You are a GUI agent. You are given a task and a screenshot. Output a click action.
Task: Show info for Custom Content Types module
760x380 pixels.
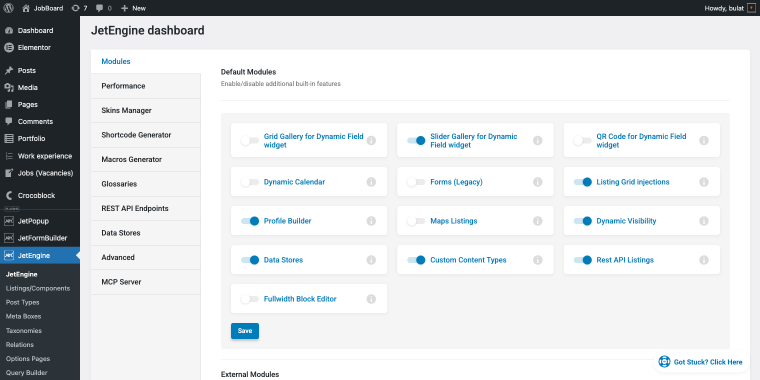point(538,260)
